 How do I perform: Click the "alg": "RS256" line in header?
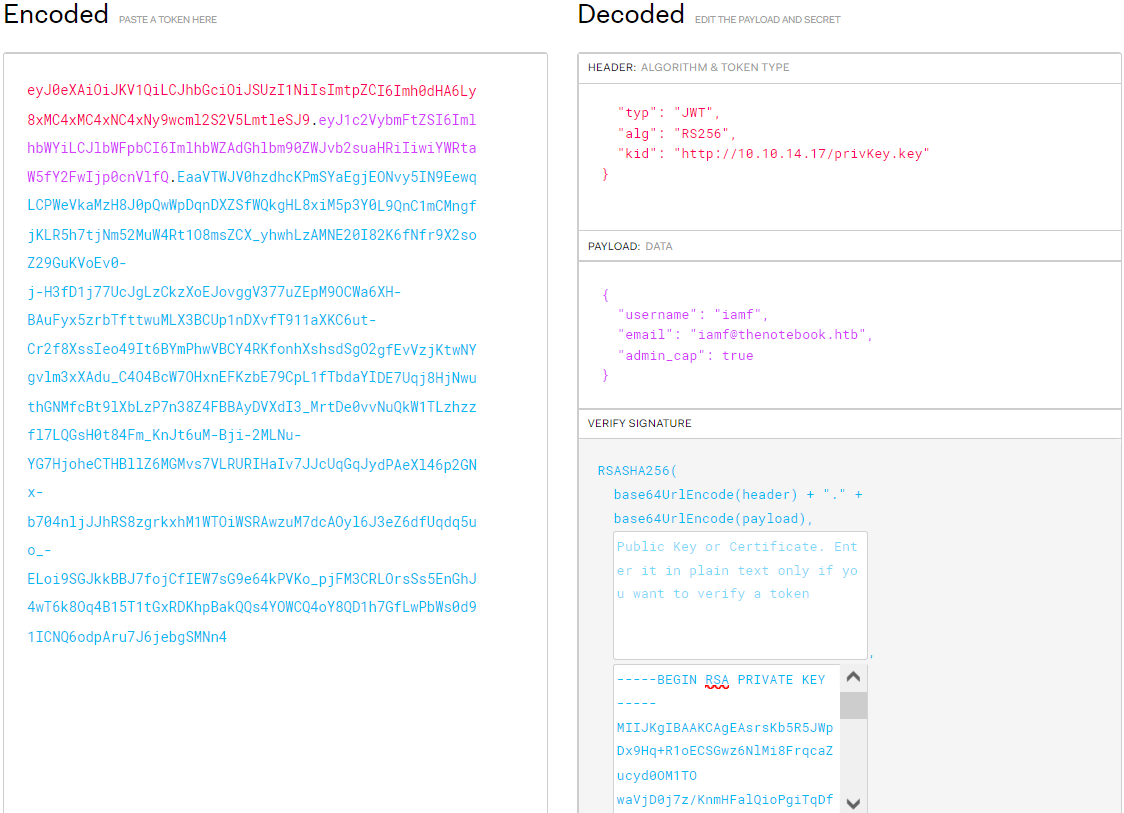pyautogui.click(x=677, y=133)
